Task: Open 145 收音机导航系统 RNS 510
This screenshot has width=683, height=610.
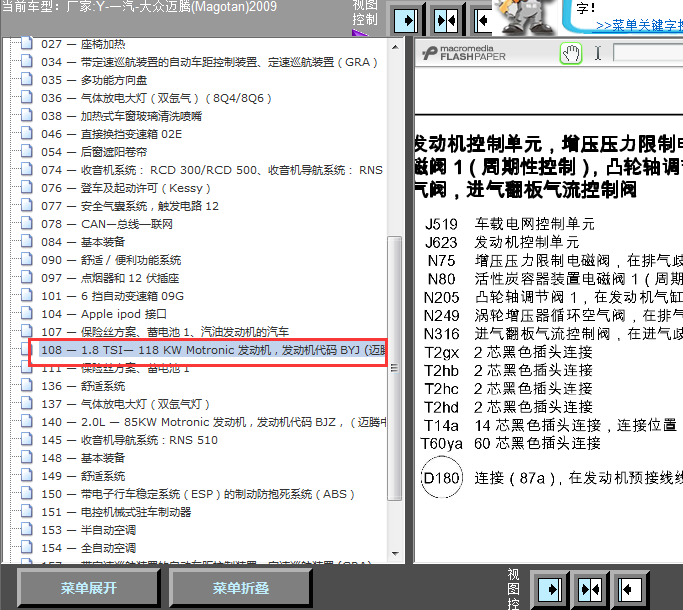Action: (129, 440)
